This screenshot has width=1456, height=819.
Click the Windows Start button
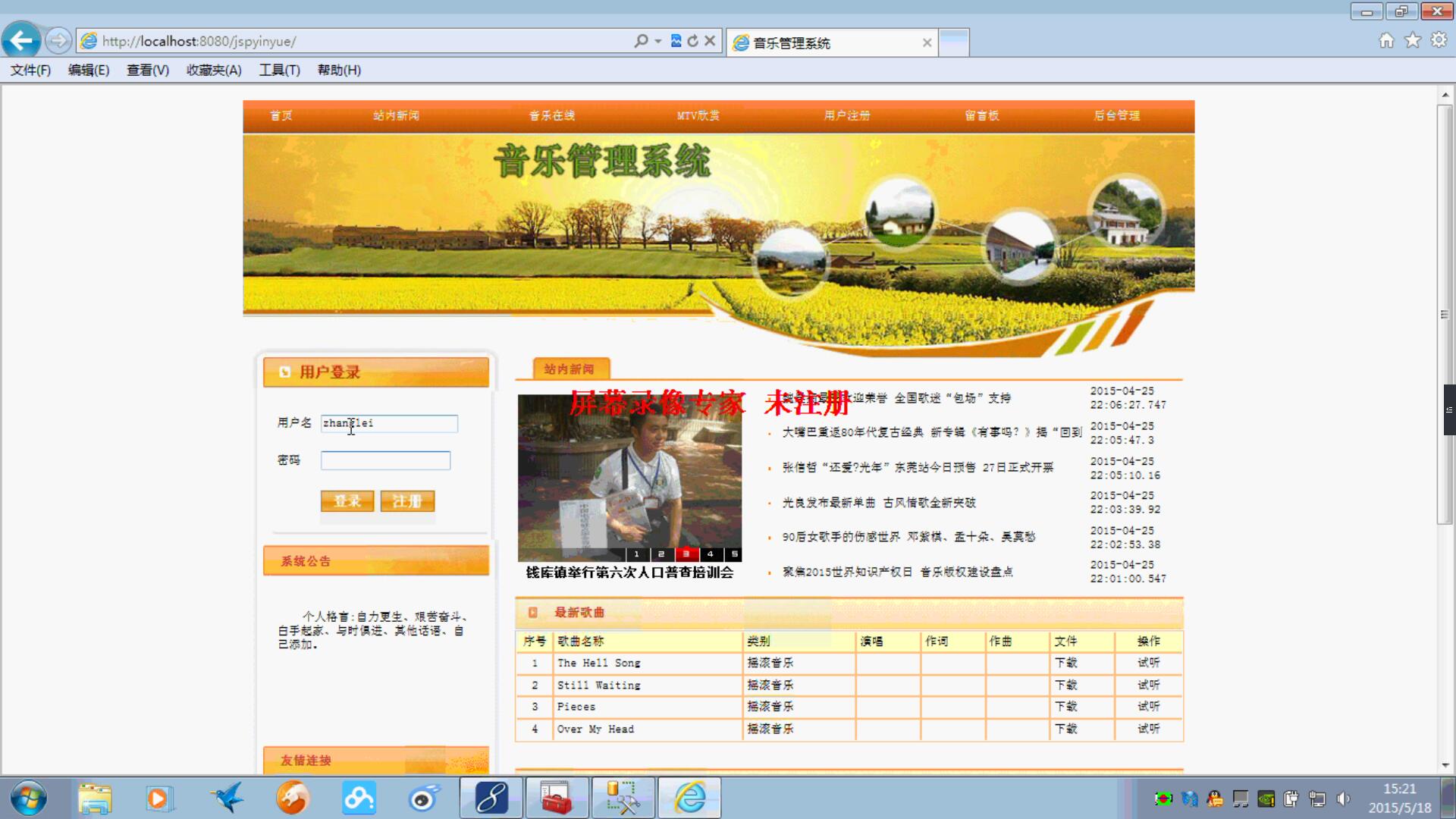click(x=29, y=798)
